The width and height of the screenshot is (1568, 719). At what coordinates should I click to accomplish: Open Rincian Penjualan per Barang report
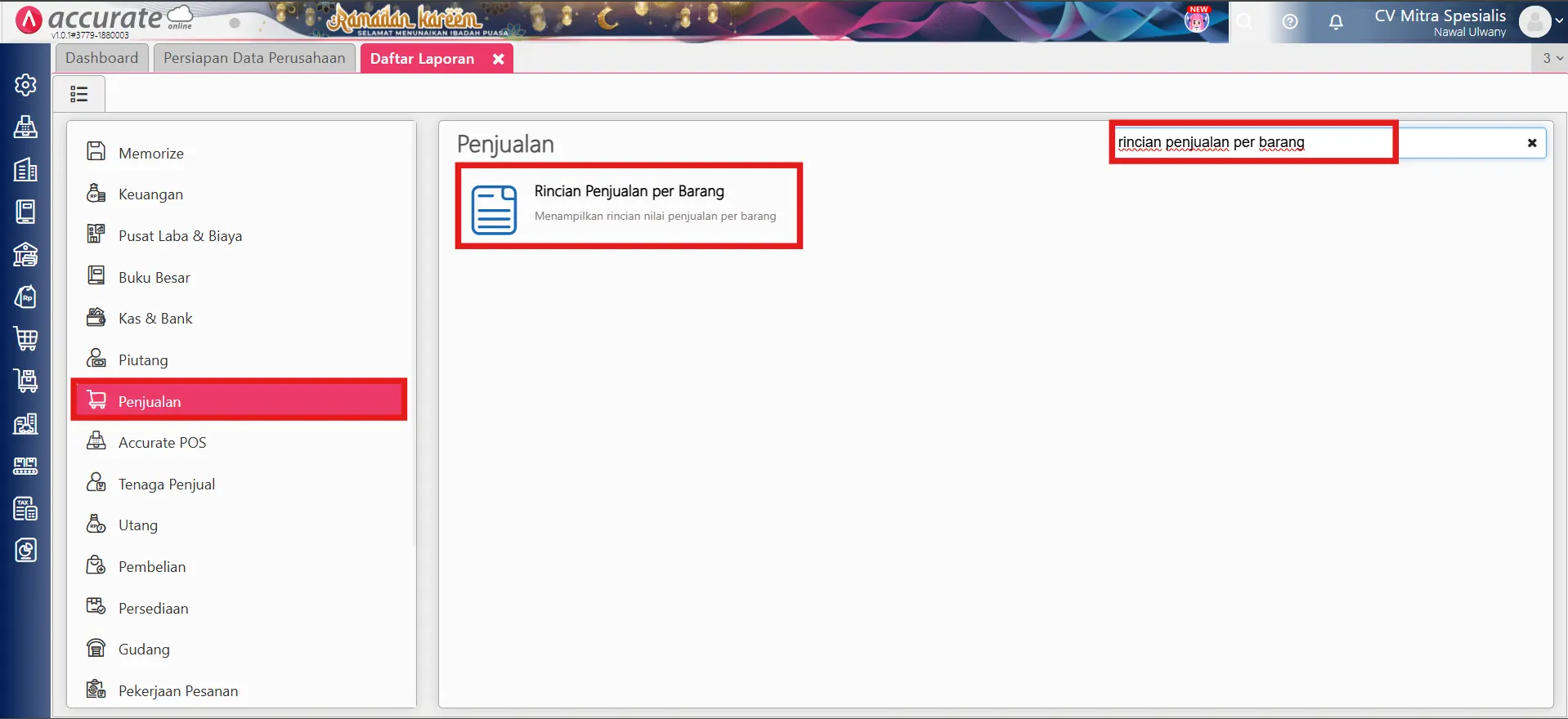pyautogui.click(x=628, y=205)
